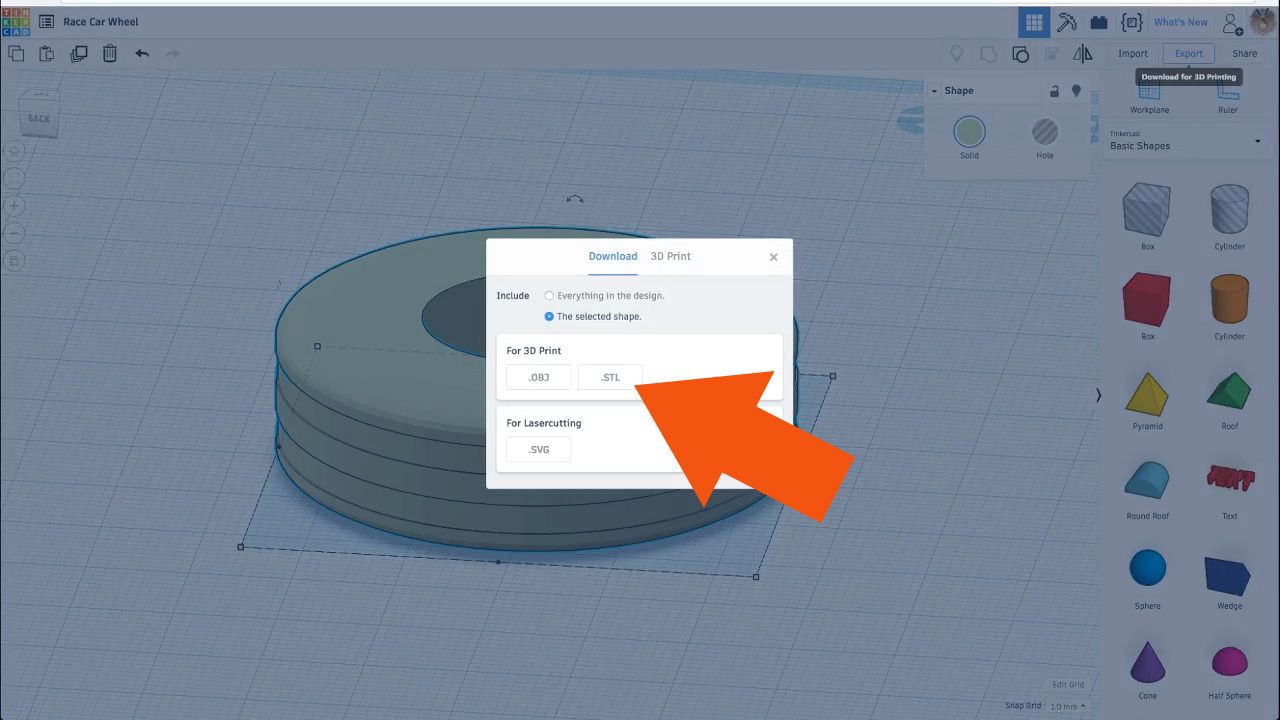Redo with the forward arrow icon
The width and height of the screenshot is (1280, 720).
point(172,53)
